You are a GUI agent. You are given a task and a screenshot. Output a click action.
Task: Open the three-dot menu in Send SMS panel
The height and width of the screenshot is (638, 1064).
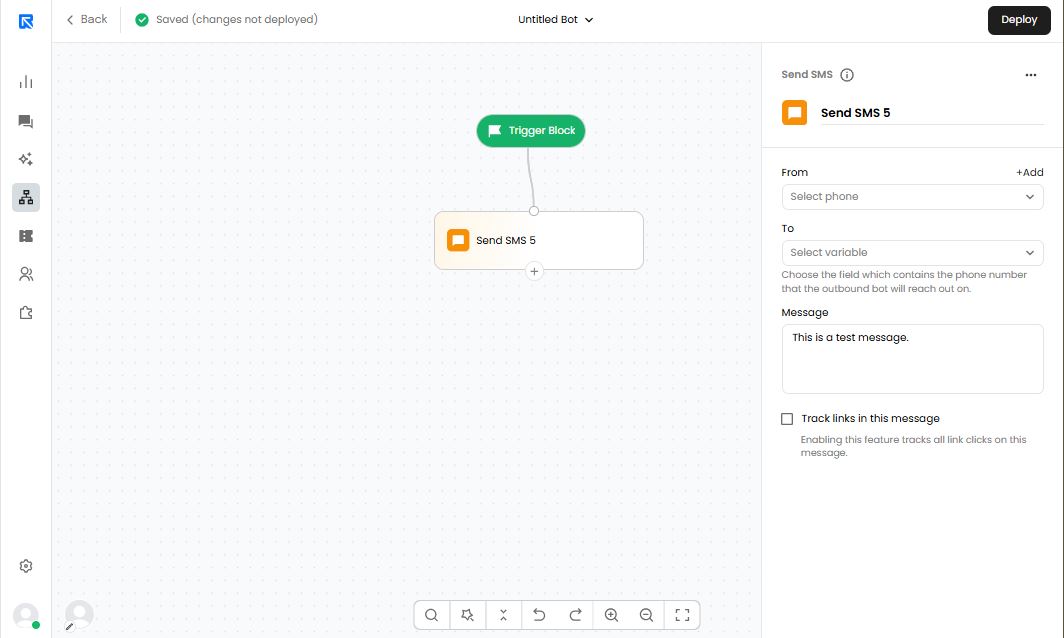(1031, 75)
